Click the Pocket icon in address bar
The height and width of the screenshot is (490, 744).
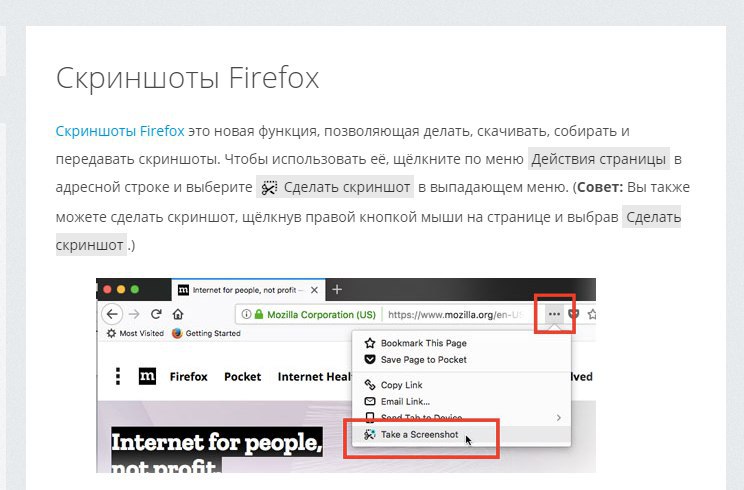tap(574, 314)
